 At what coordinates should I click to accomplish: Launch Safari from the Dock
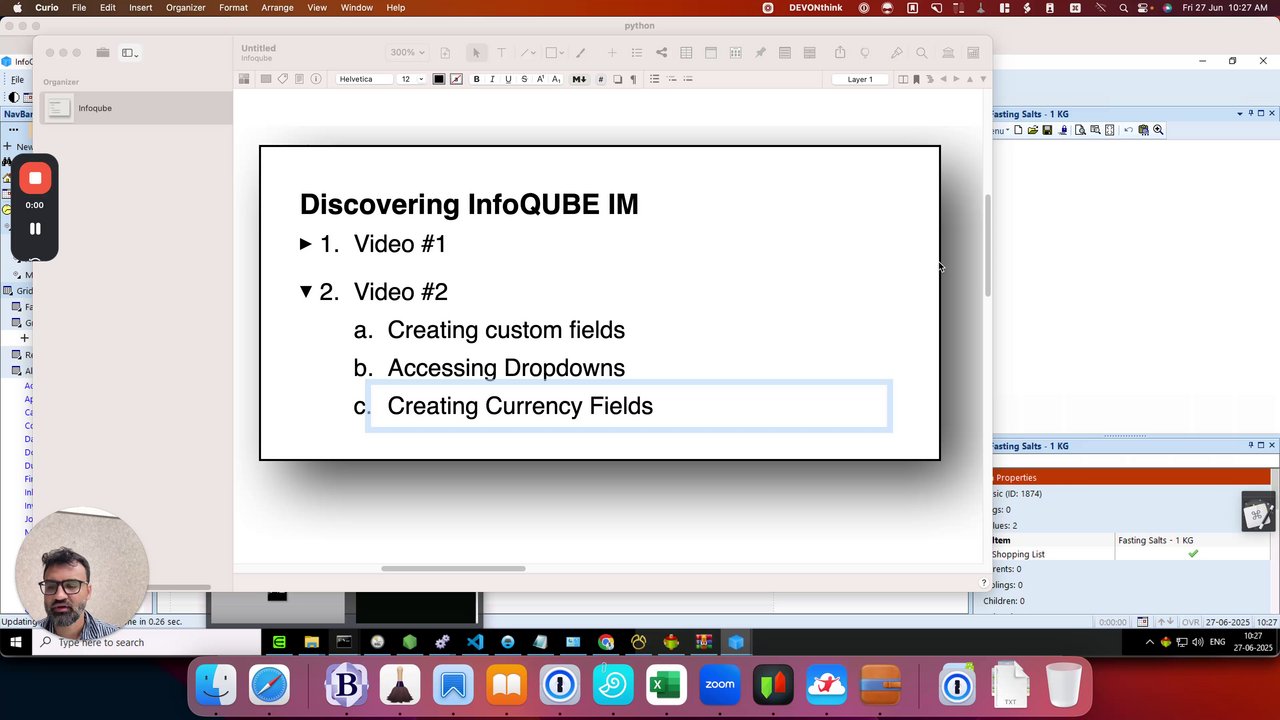[x=269, y=685]
